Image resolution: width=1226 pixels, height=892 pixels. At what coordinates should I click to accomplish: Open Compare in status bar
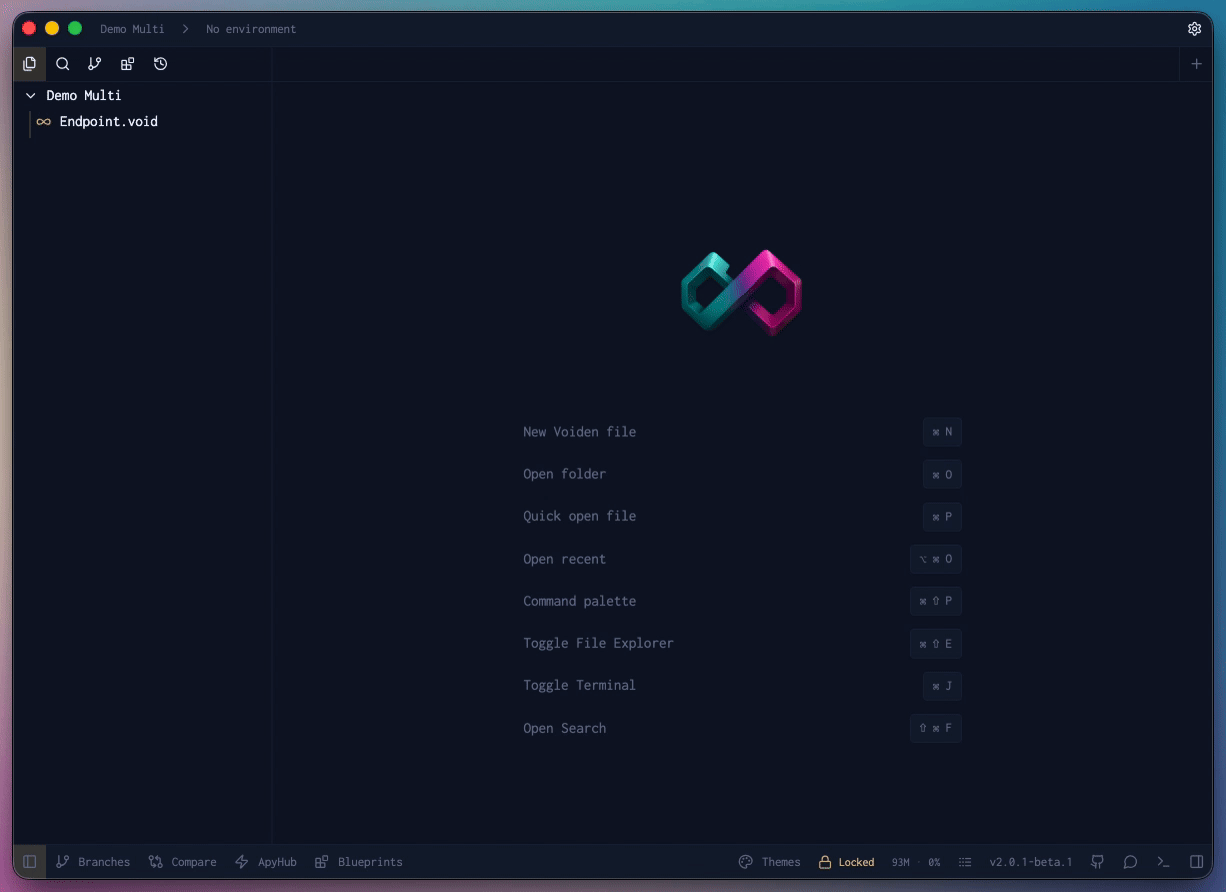pos(182,862)
